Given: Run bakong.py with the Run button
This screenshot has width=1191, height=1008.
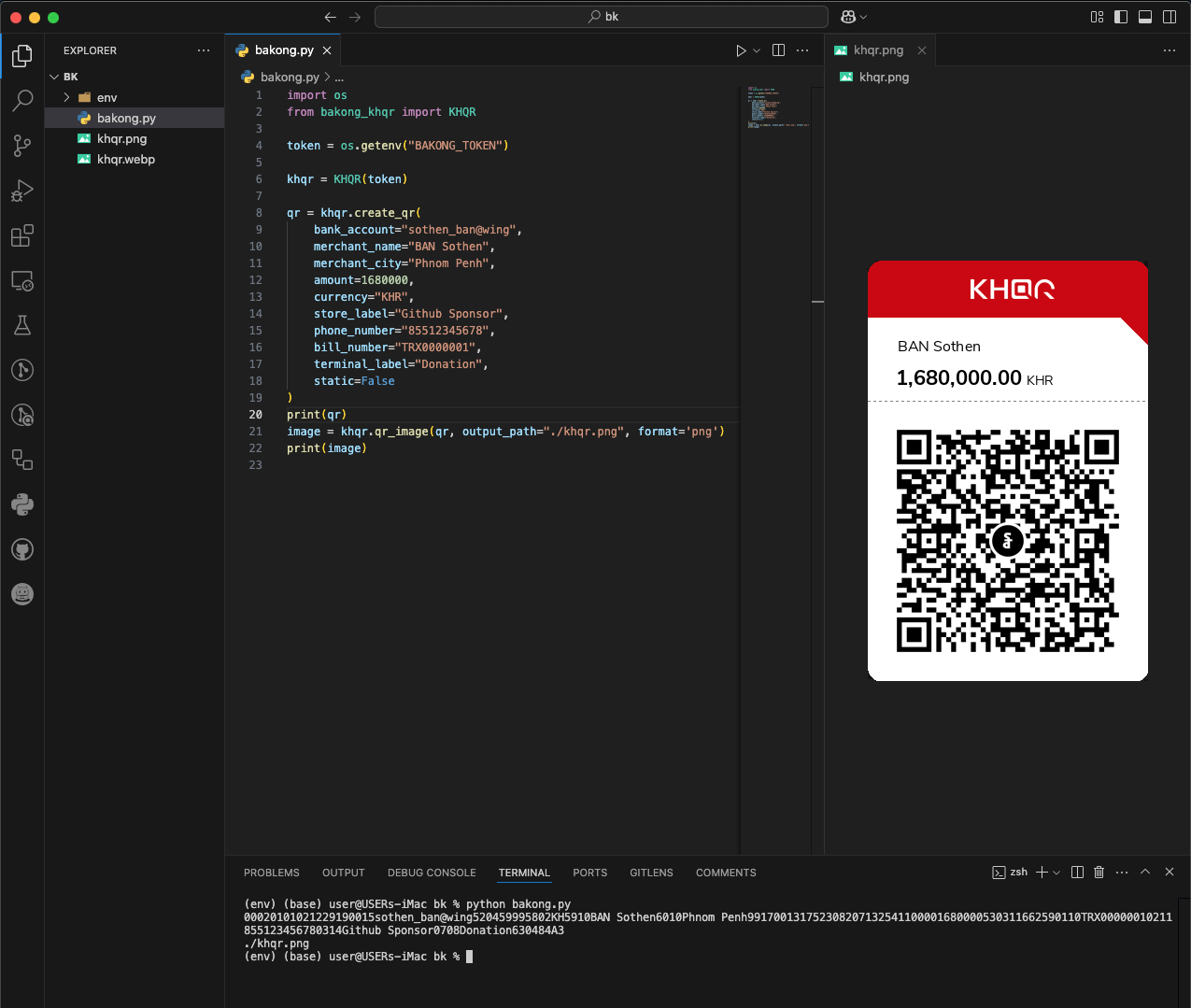Looking at the screenshot, I should pos(740,50).
